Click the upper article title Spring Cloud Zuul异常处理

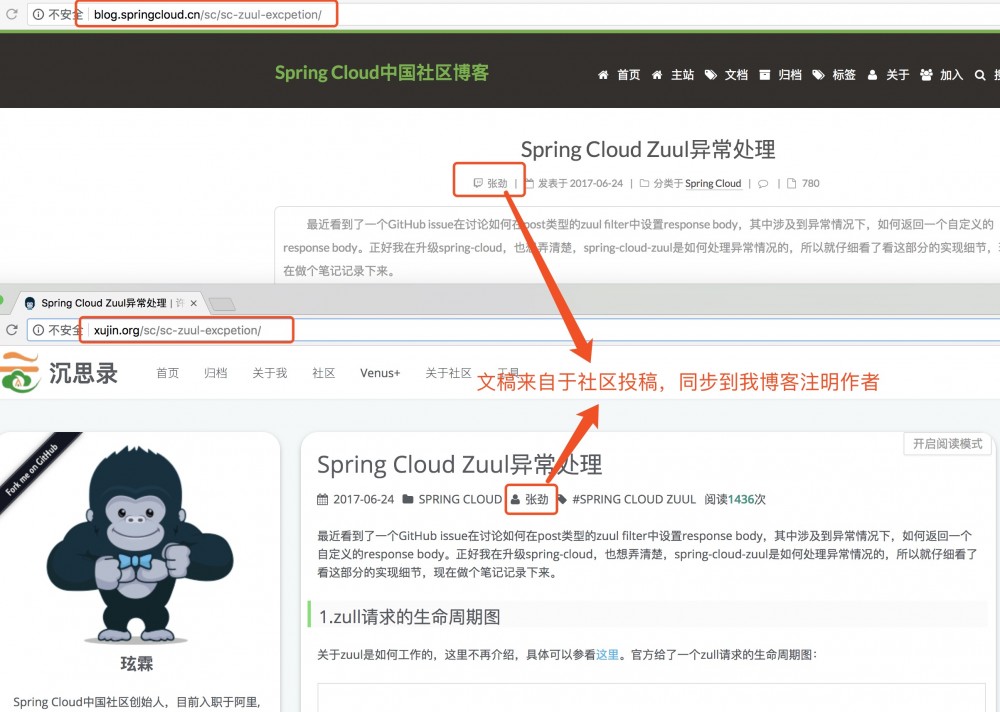[648, 149]
